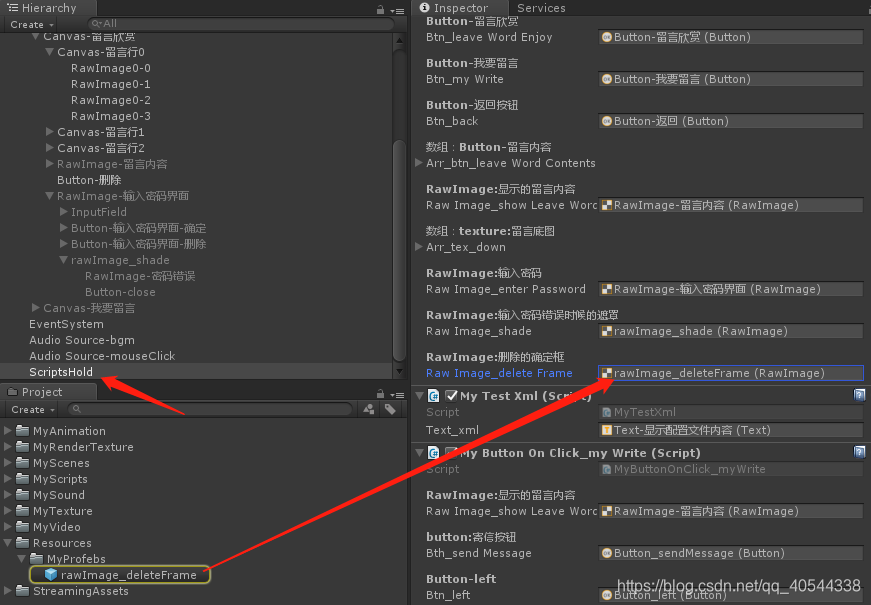
Task: Disable the My Test Xml script checkbox
Action: tap(451, 396)
